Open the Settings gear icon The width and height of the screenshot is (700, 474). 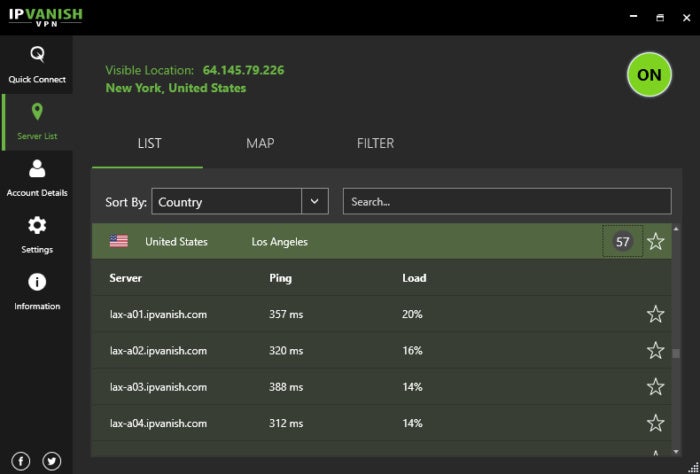point(37,225)
